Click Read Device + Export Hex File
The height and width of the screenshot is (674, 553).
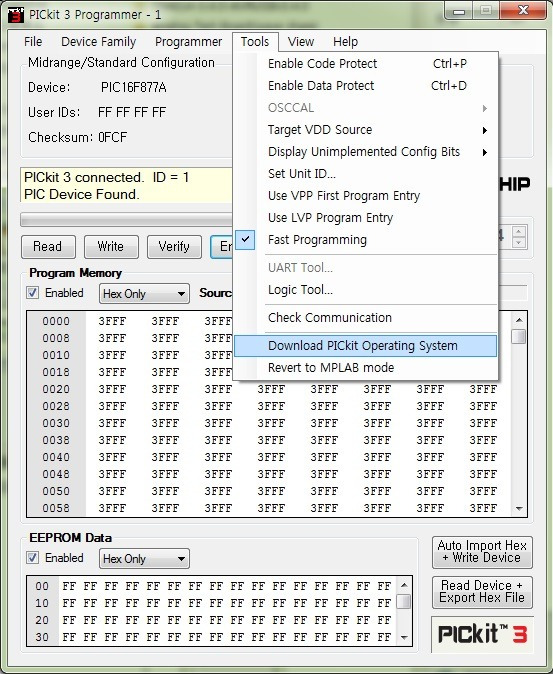pos(482,592)
